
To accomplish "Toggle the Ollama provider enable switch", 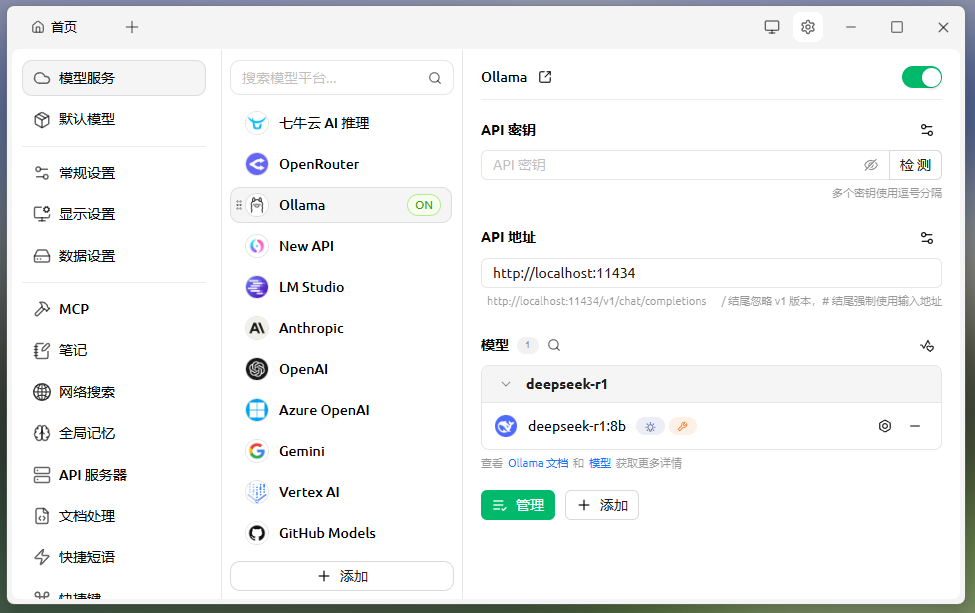I will point(922,78).
